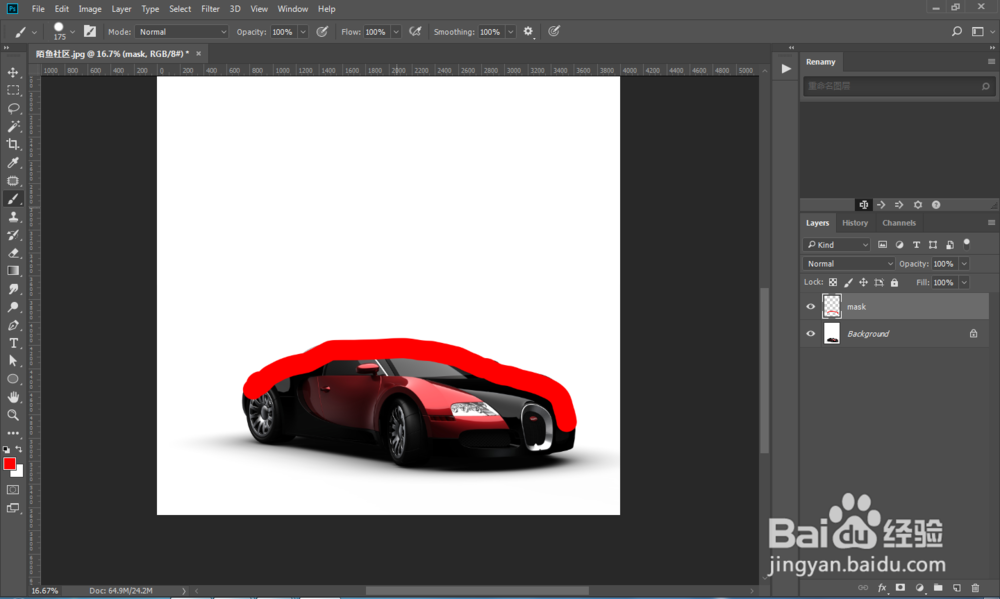Switch to the Channels tab

point(898,223)
